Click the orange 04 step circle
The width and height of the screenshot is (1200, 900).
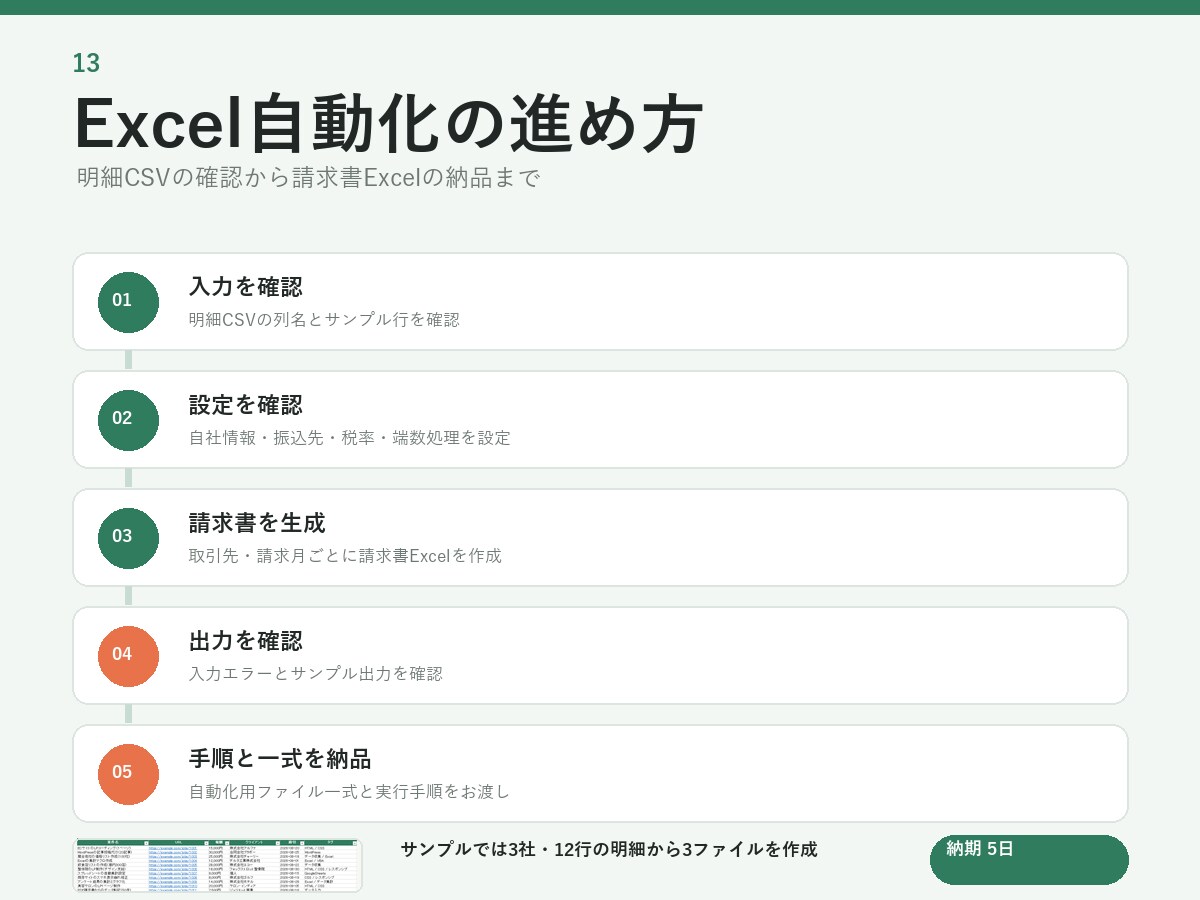tap(128, 656)
